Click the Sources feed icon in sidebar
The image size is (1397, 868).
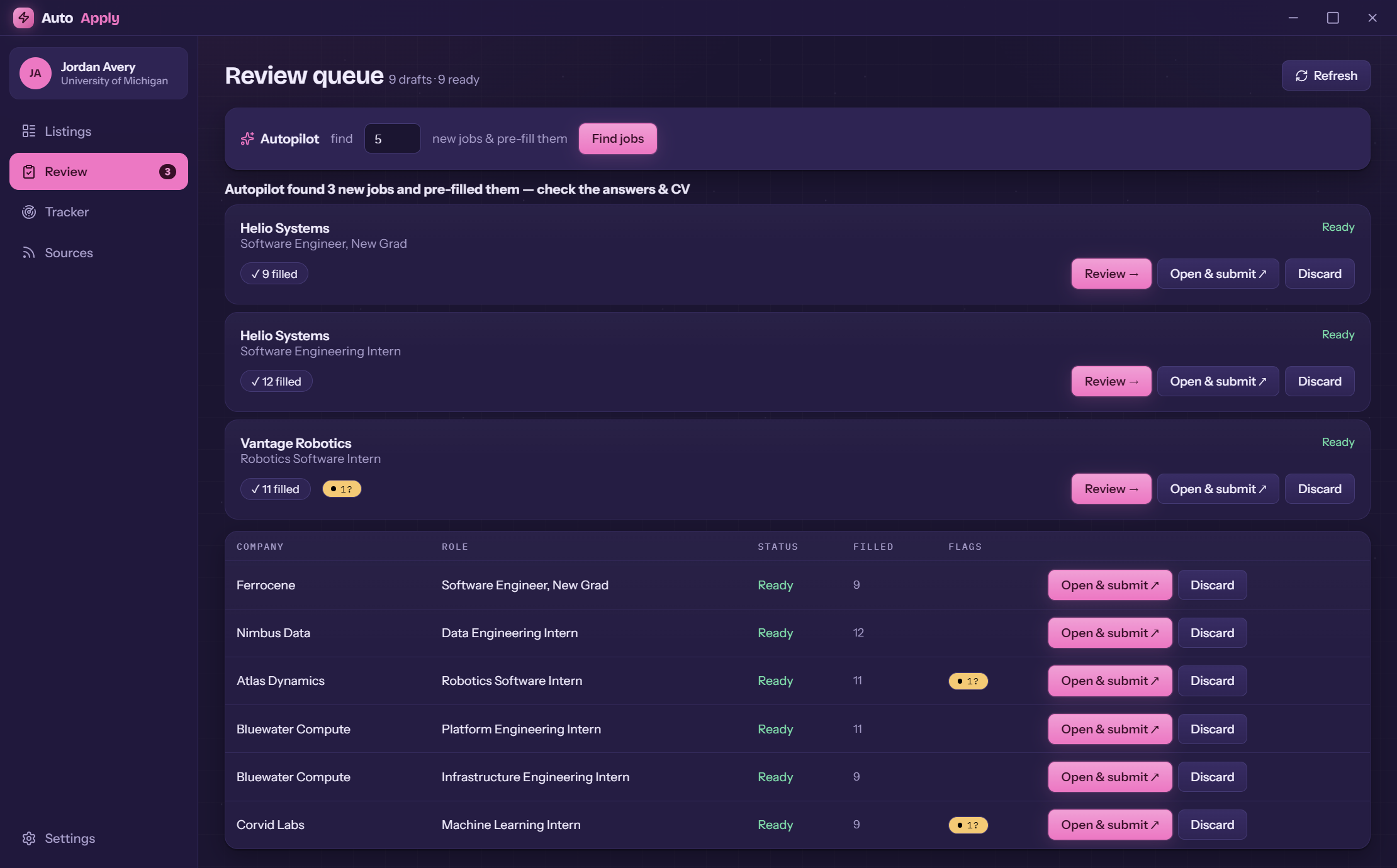tap(29, 253)
